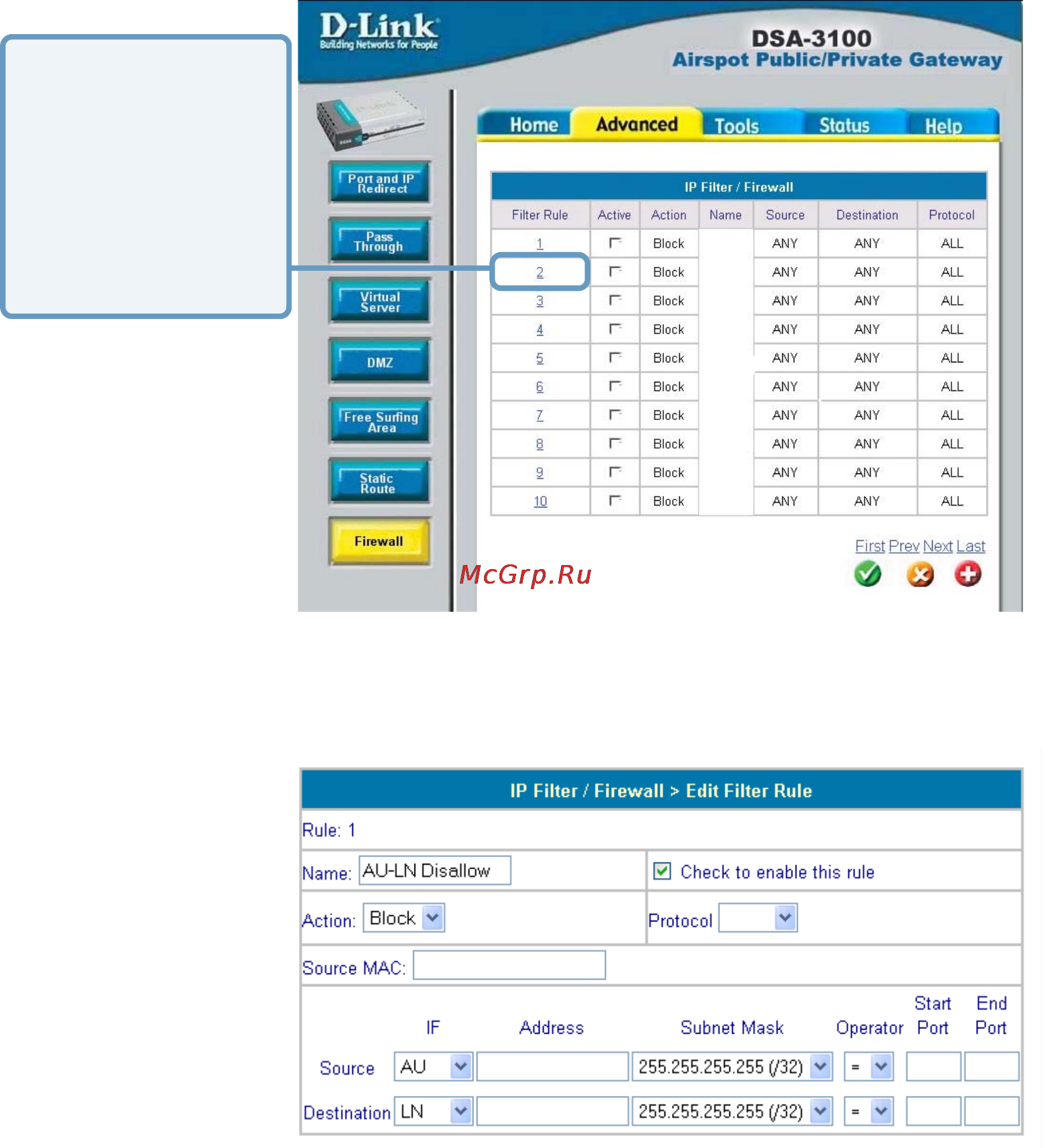Open the Source Operator dropdown
Viewport: 1043px width, 1148px height.
(x=868, y=1066)
